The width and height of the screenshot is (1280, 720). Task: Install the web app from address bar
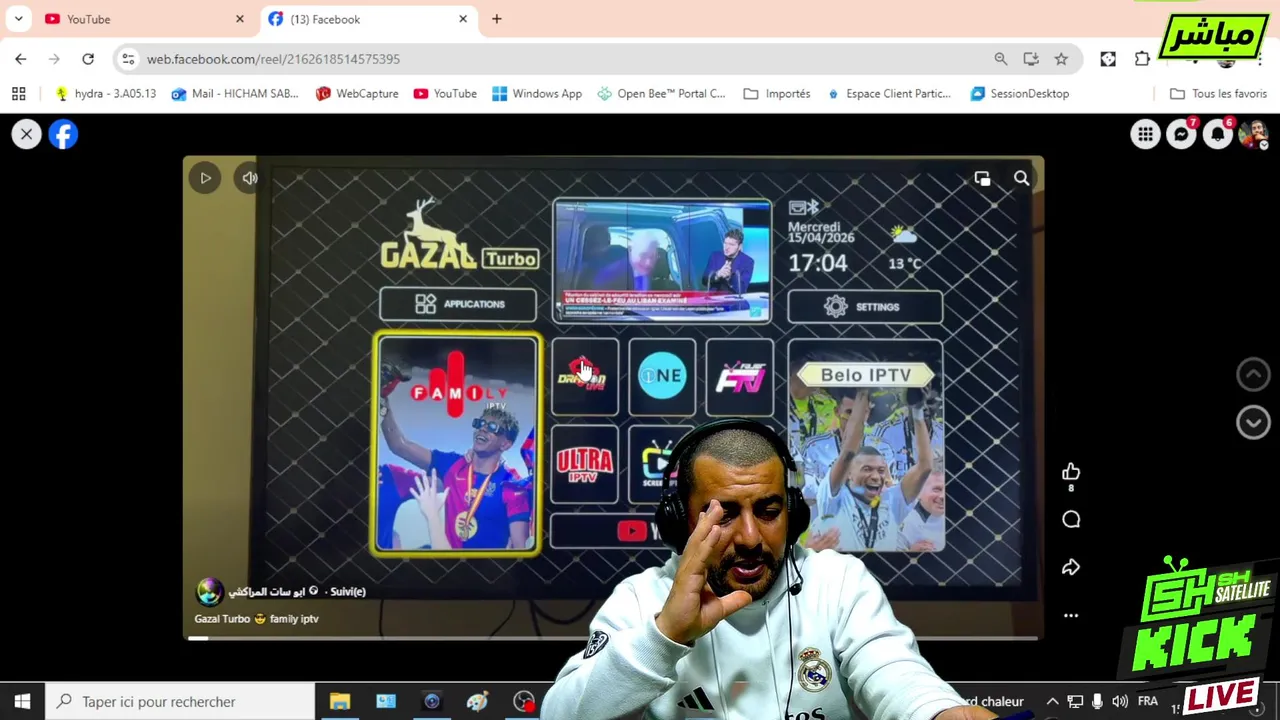coord(1031,59)
